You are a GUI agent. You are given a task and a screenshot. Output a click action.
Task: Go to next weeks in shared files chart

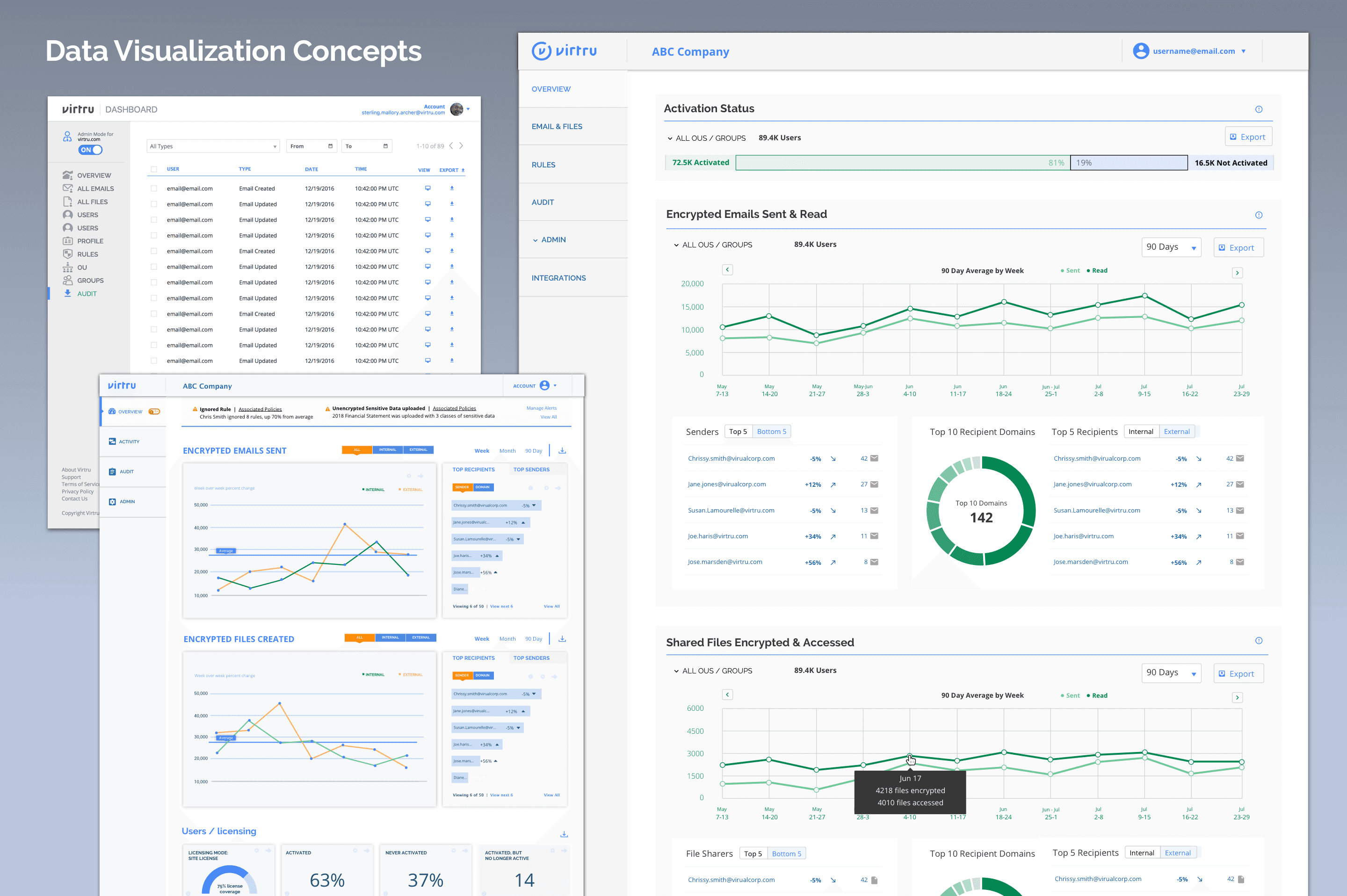1237,697
